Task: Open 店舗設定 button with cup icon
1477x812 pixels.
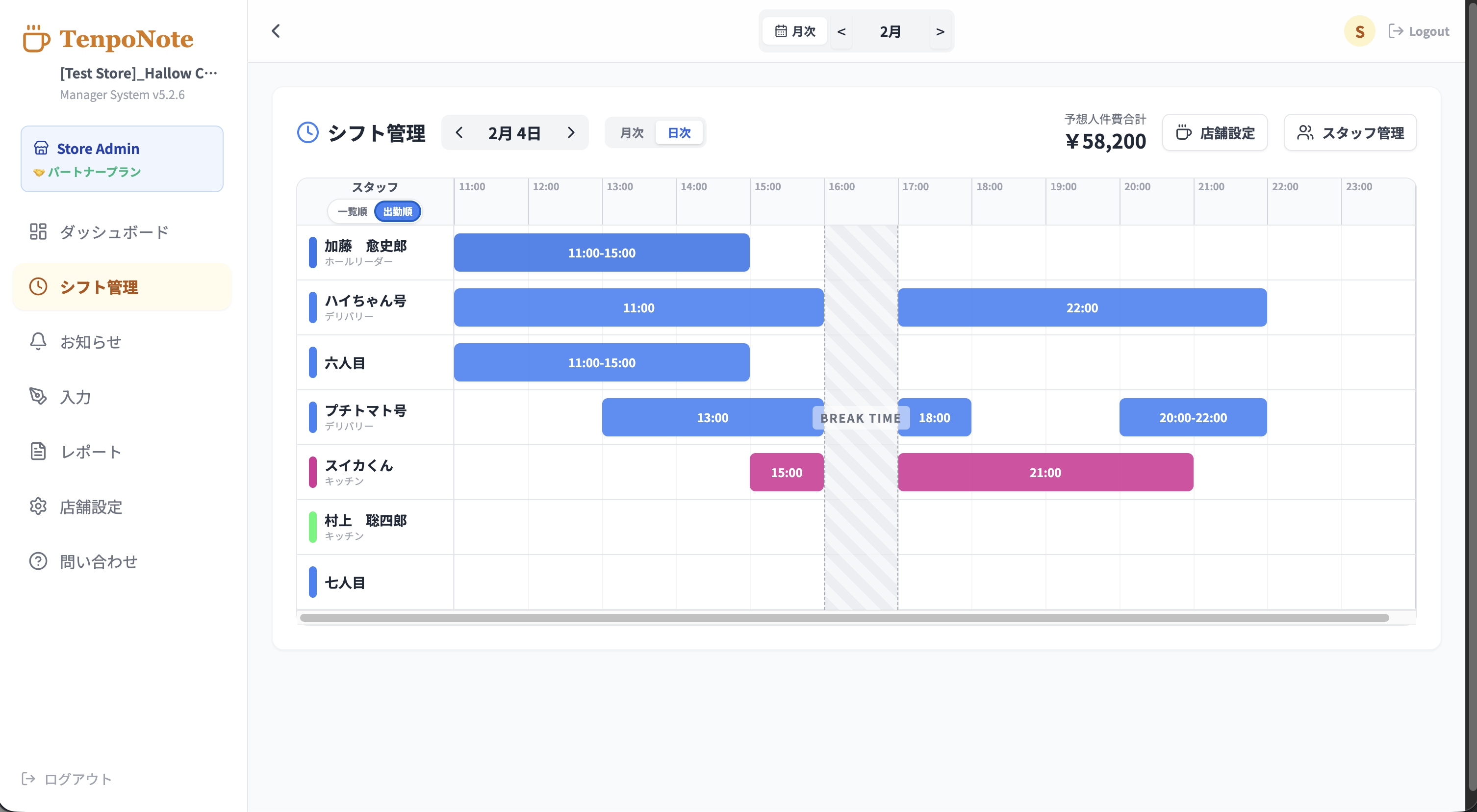Action: pos(1214,132)
